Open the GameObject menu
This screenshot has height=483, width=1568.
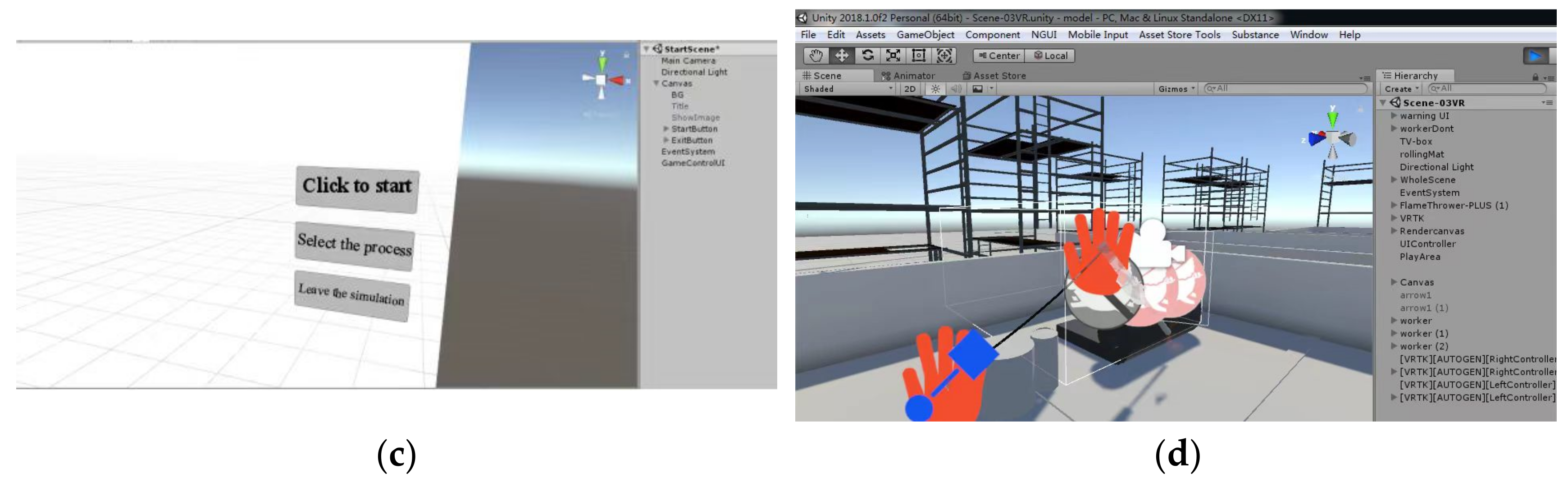point(925,35)
